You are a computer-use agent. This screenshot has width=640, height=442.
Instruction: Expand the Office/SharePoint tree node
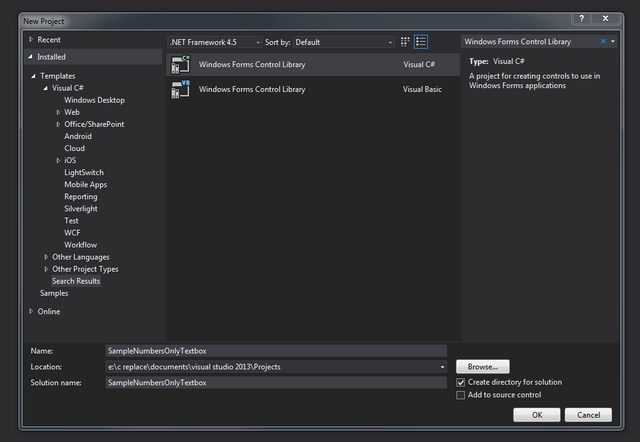(58, 124)
